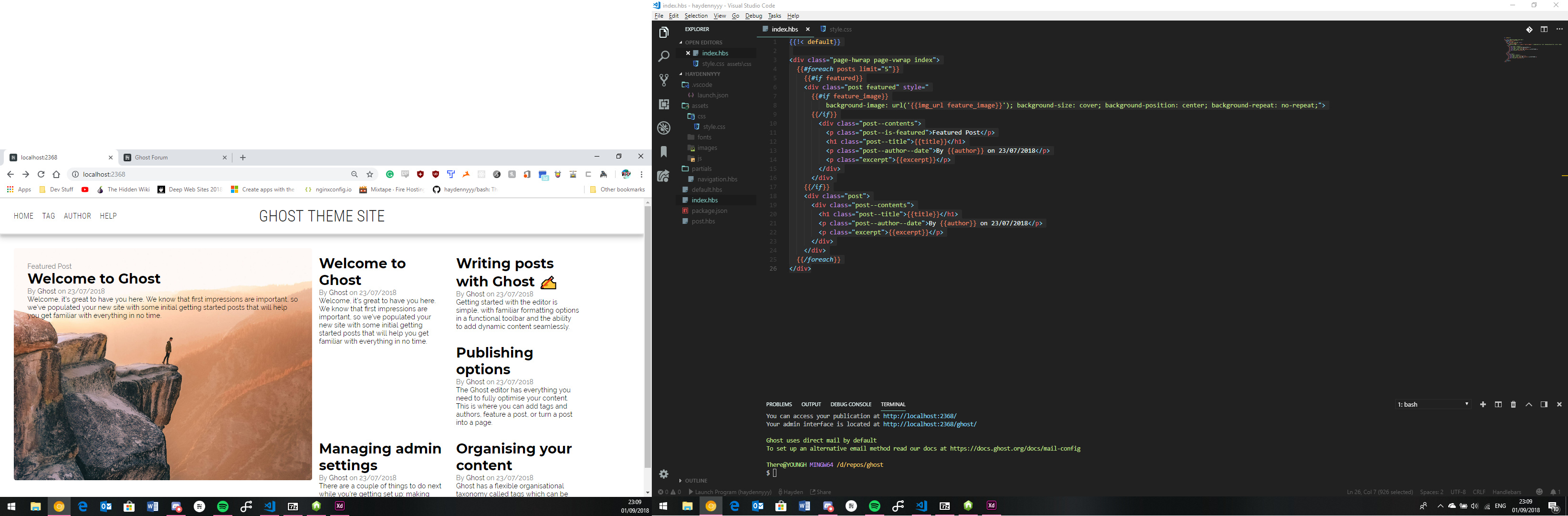The image size is (1568, 516).
Task: Split the terminal pane
Action: coord(1498,404)
